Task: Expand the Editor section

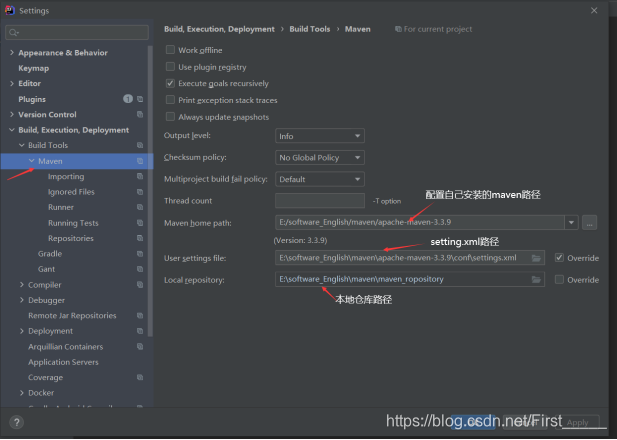Action: [x=12, y=83]
